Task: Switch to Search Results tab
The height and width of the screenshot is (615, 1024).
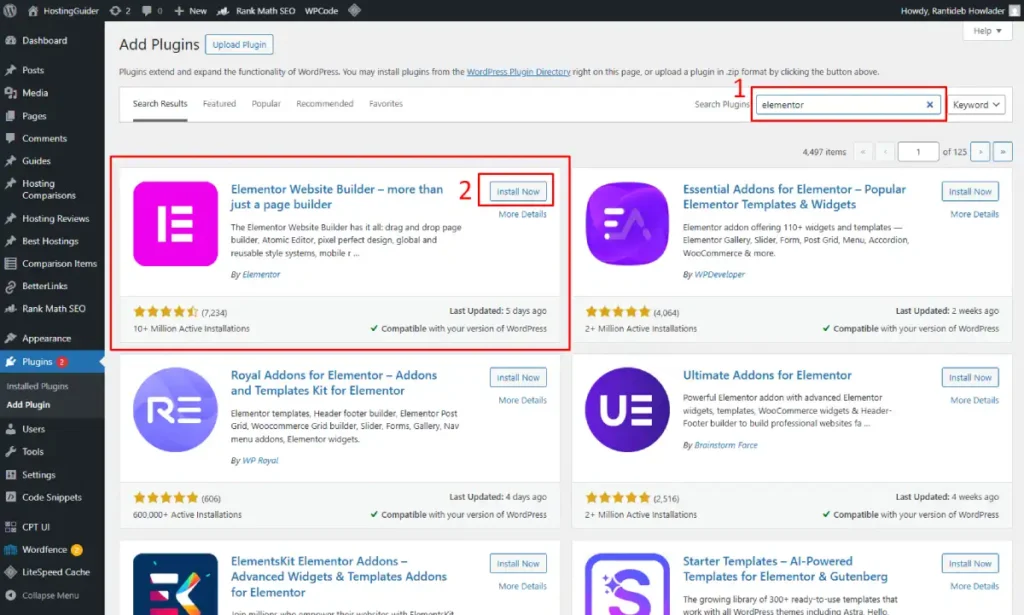Action: point(160,104)
